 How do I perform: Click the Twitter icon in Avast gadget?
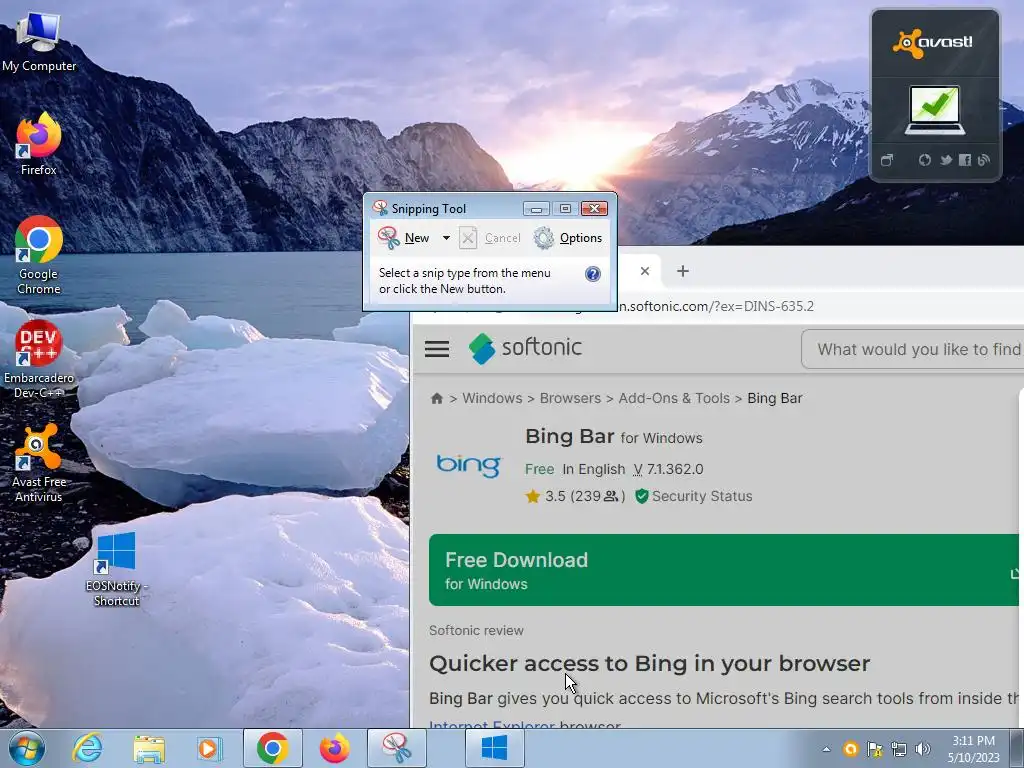(946, 160)
